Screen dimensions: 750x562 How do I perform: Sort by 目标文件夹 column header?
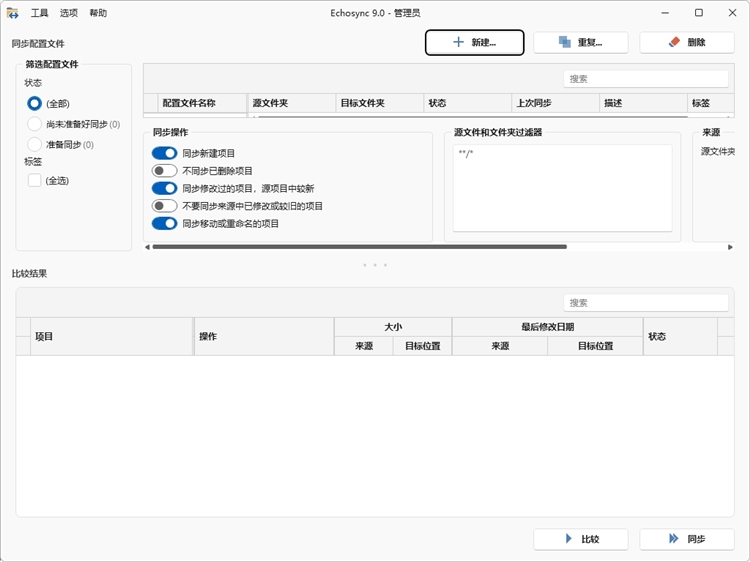pos(380,103)
